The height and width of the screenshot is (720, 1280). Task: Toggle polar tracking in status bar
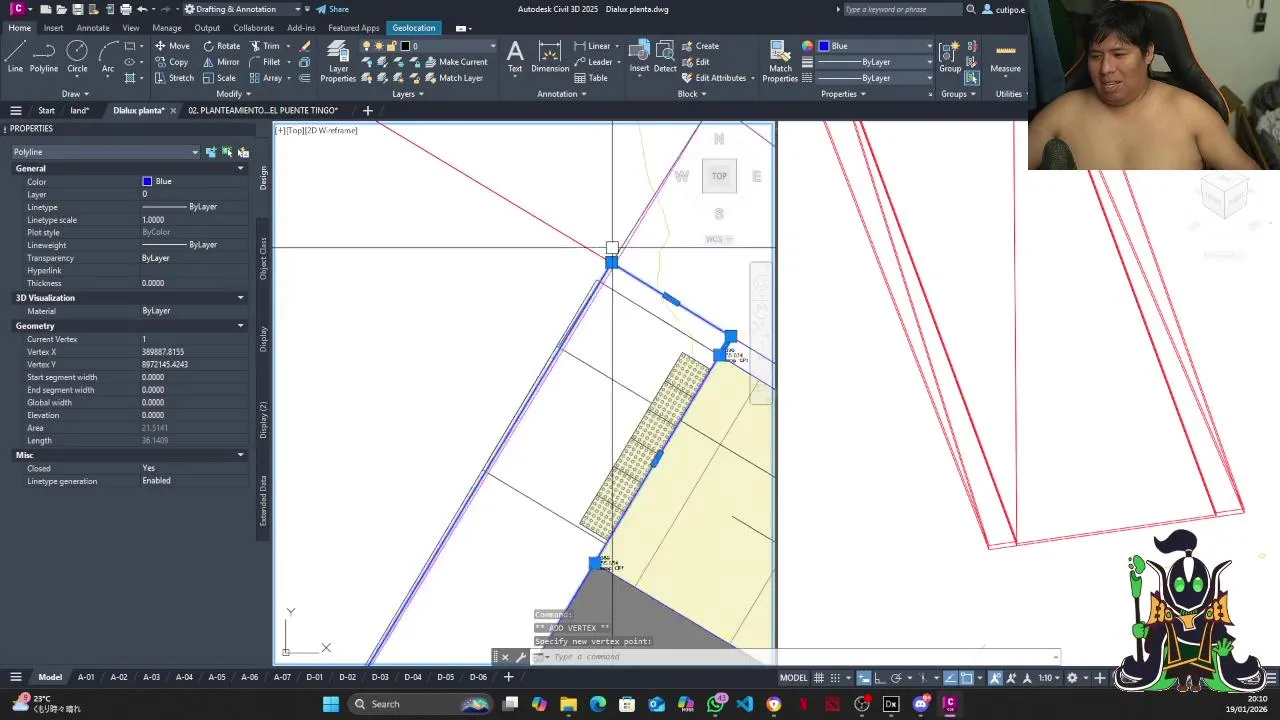pos(896,677)
